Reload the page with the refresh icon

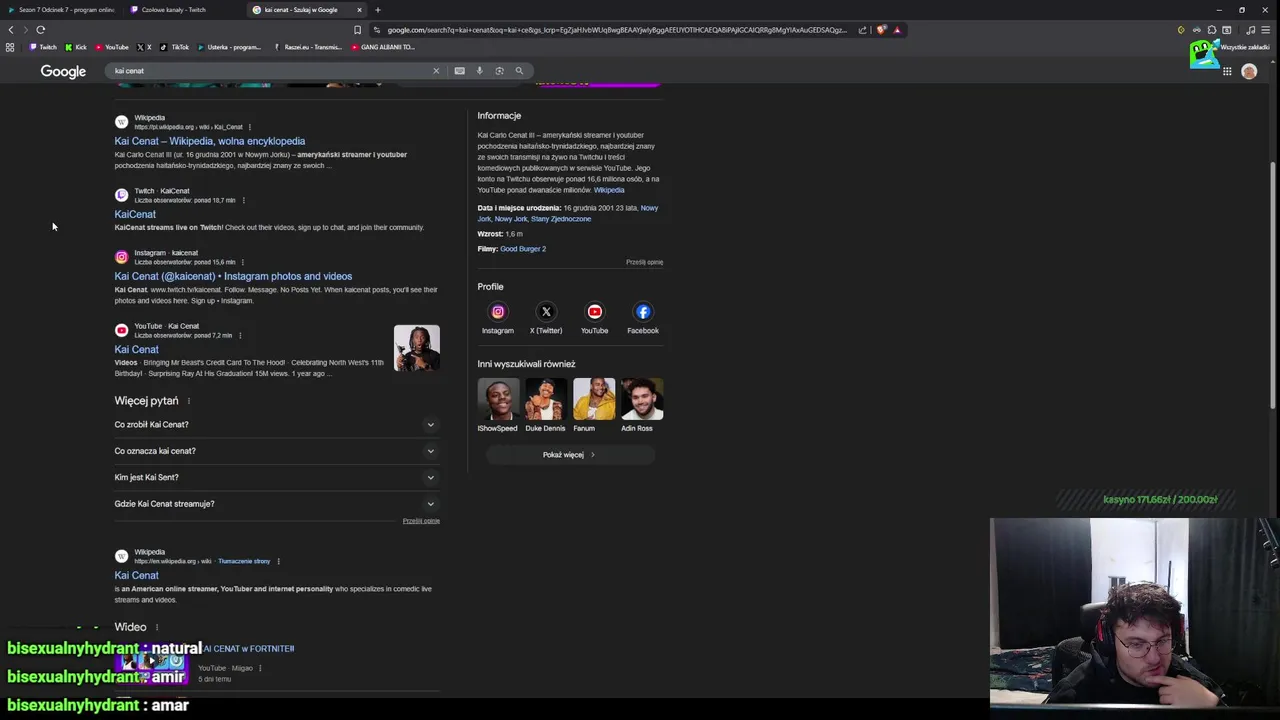(x=40, y=30)
